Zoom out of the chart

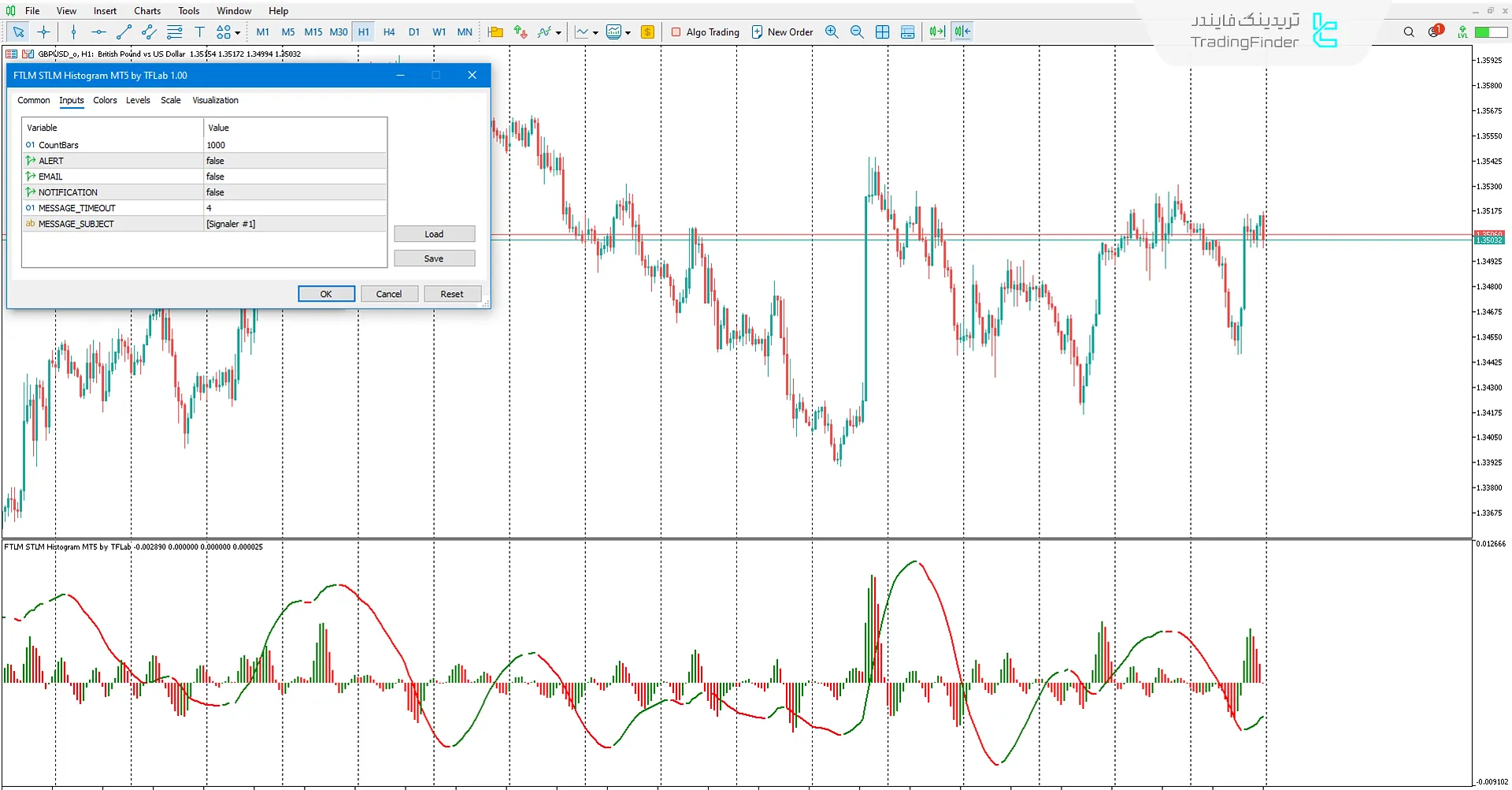(x=857, y=32)
